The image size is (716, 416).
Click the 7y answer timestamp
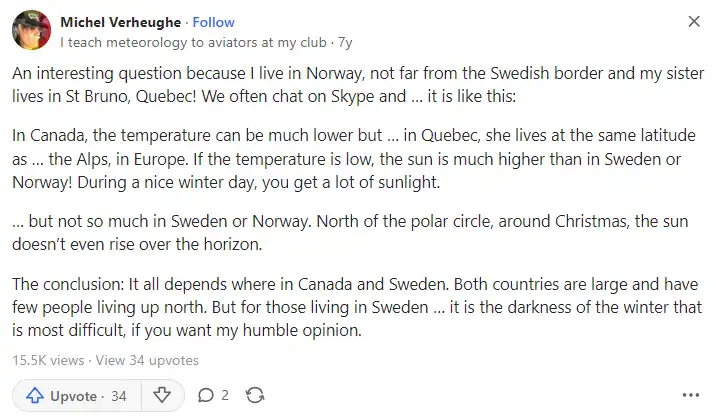pyautogui.click(x=345, y=42)
